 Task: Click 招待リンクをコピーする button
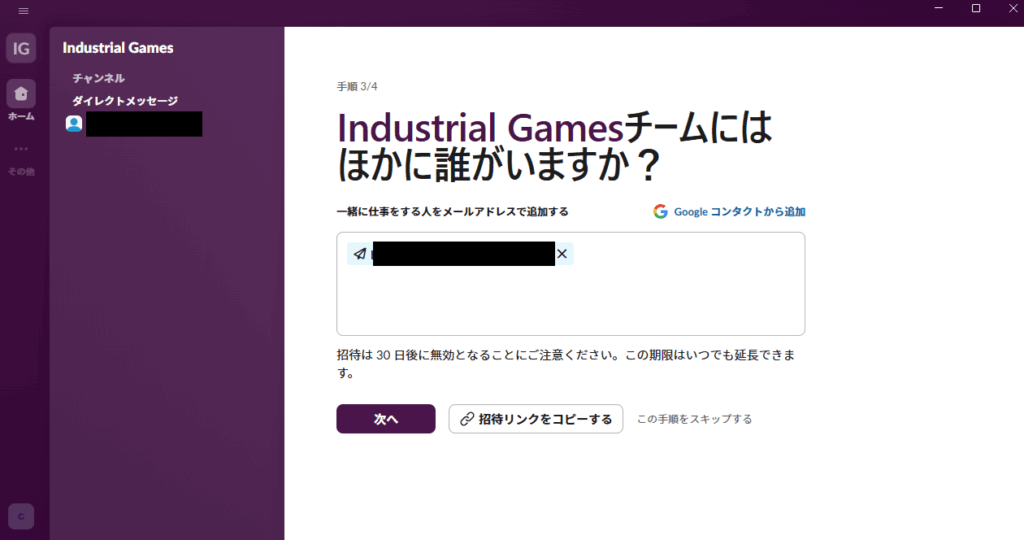pos(535,419)
